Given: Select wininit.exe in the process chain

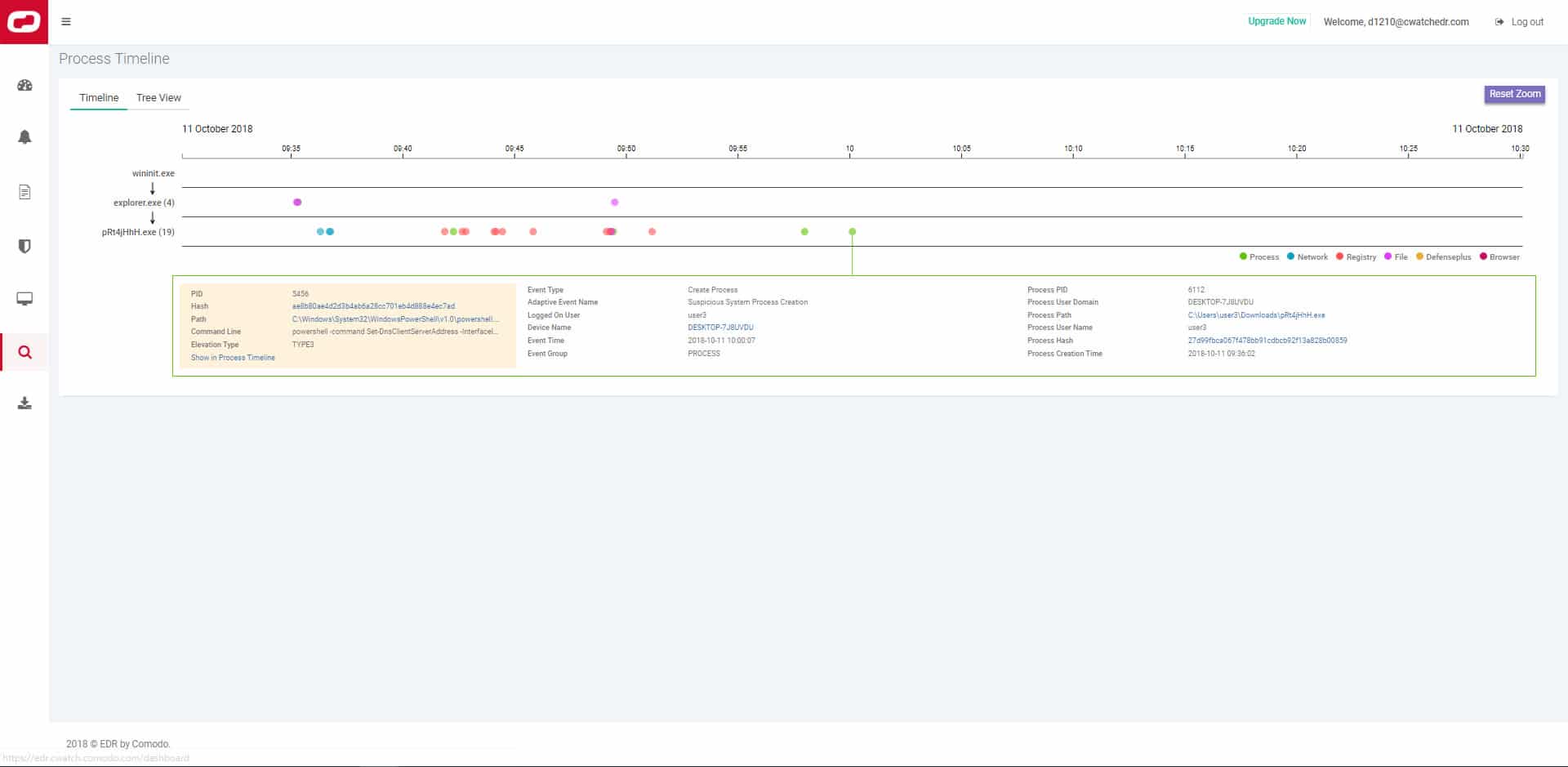Looking at the screenshot, I should click(x=154, y=173).
